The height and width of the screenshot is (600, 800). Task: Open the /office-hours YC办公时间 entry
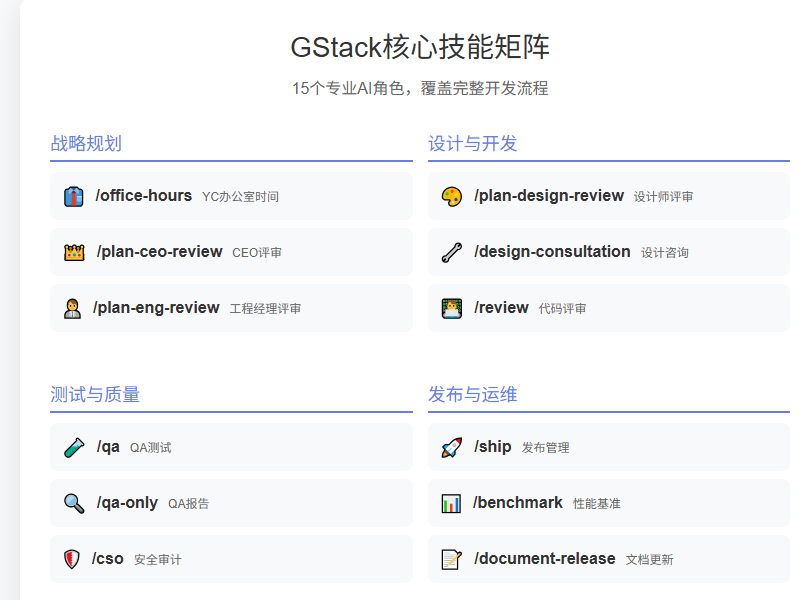coord(230,196)
